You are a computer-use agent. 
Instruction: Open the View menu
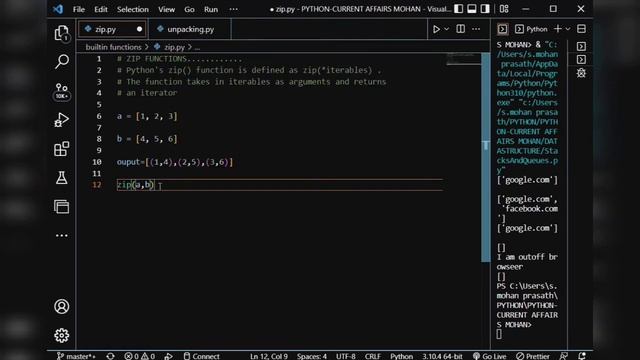tap(166, 9)
